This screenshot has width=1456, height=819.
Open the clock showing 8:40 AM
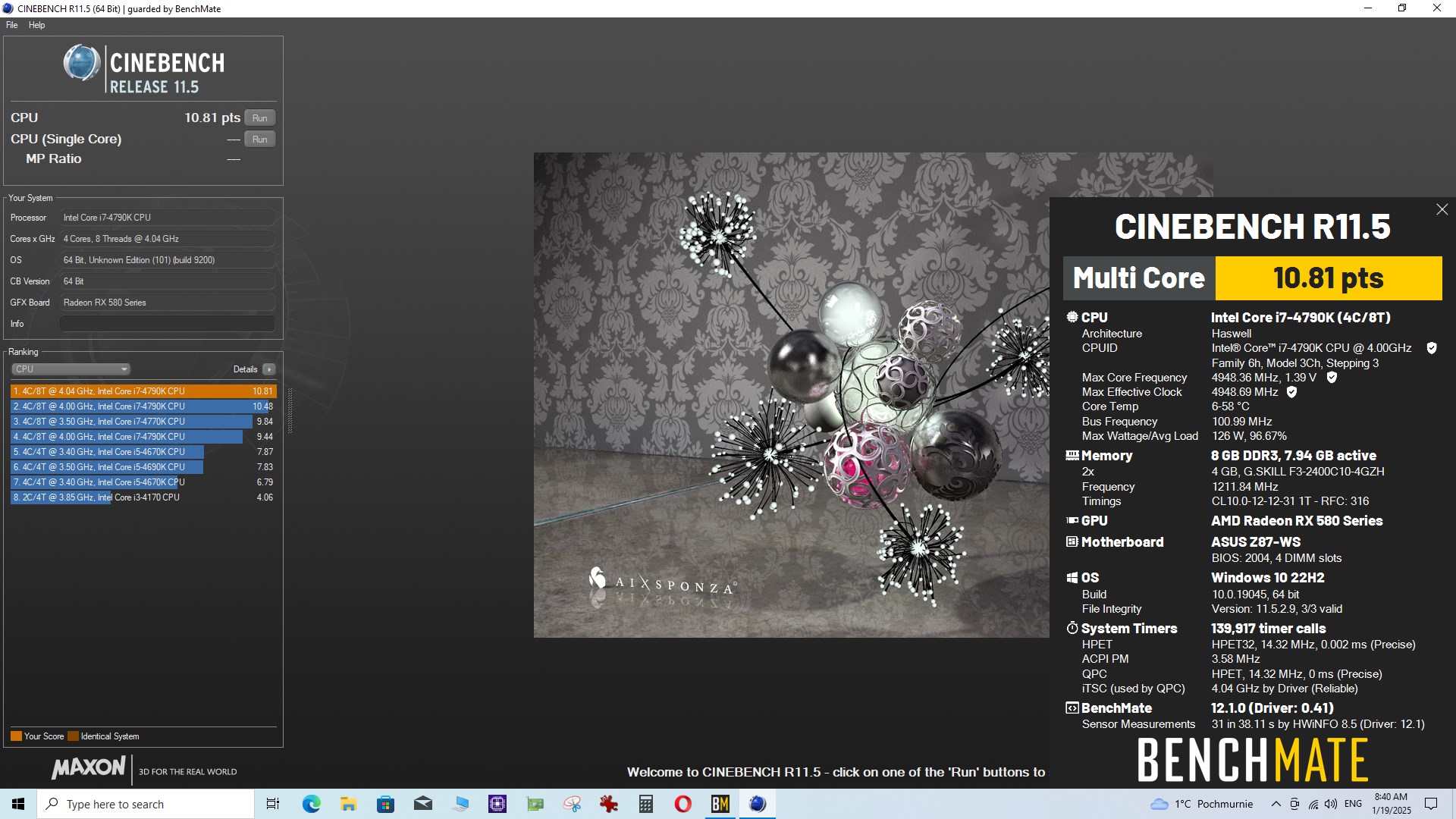click(1391, 804)
